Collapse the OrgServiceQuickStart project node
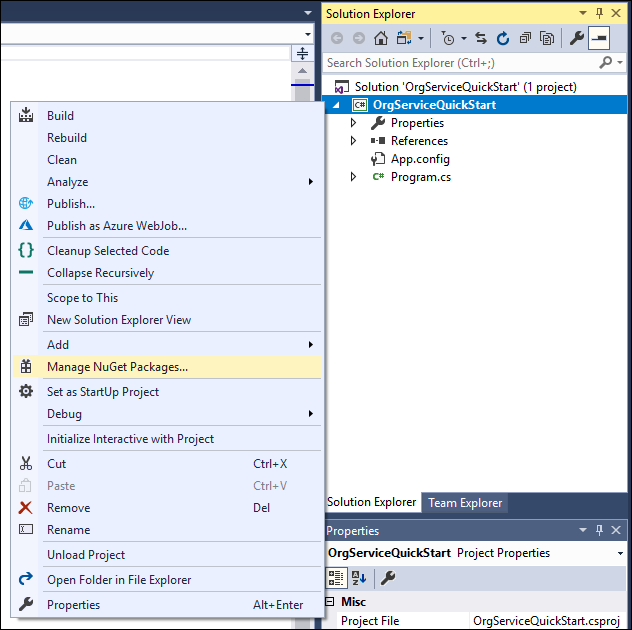This screenshot has width=632, height=630. 336,105
